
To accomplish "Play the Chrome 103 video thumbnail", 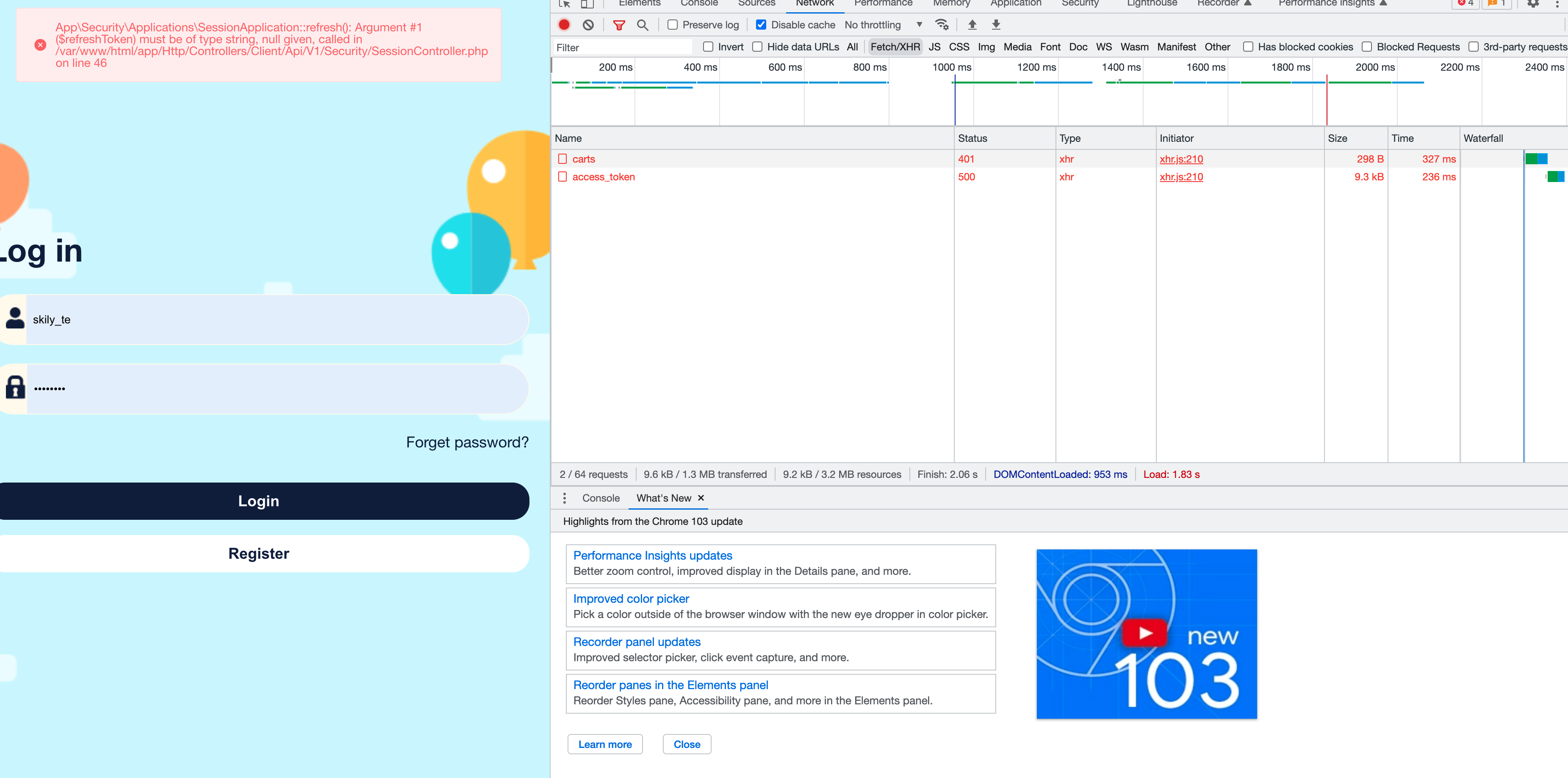I will 1145,633.
